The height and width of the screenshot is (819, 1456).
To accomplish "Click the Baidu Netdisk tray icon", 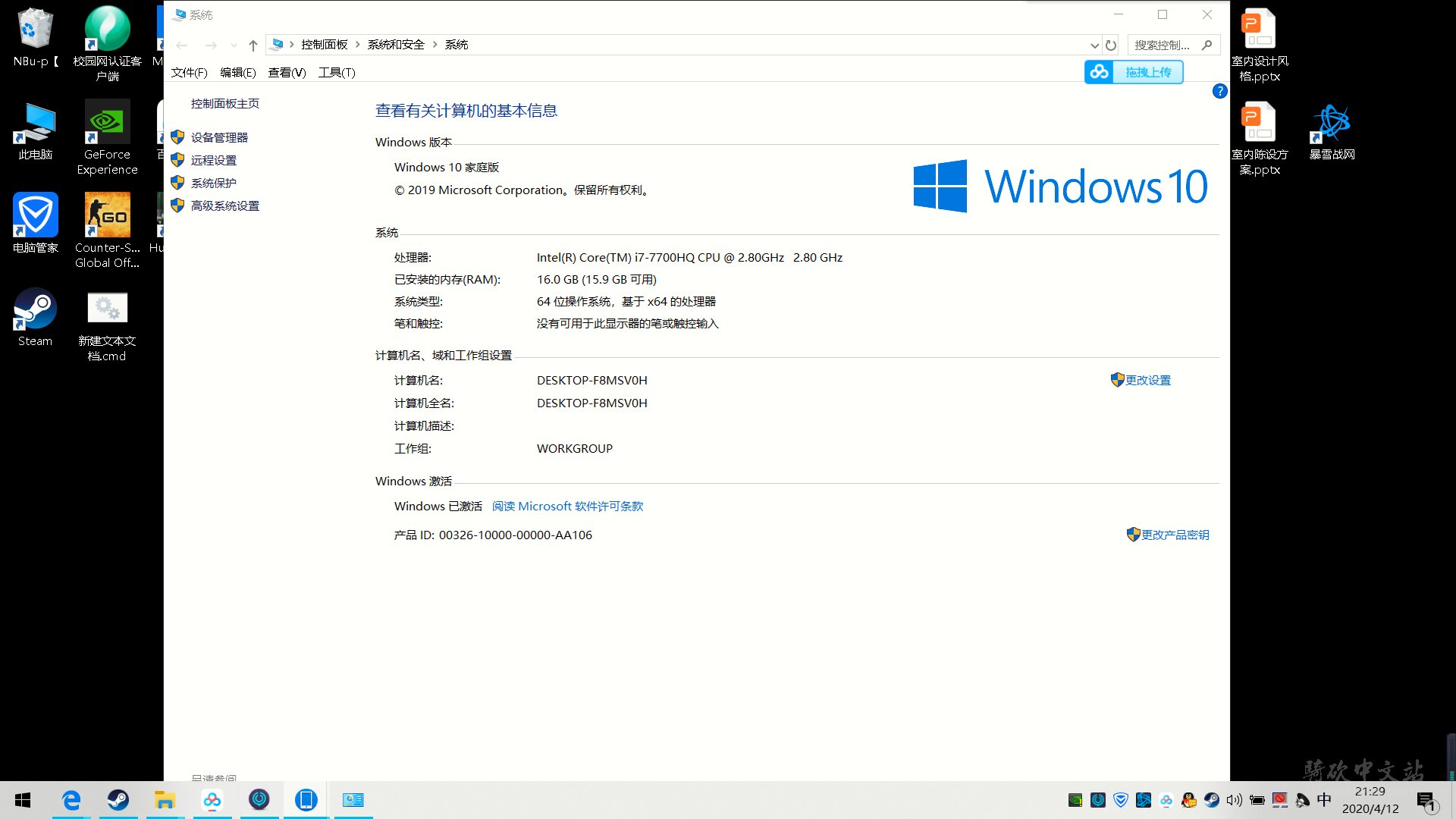I will (1166, 800).
